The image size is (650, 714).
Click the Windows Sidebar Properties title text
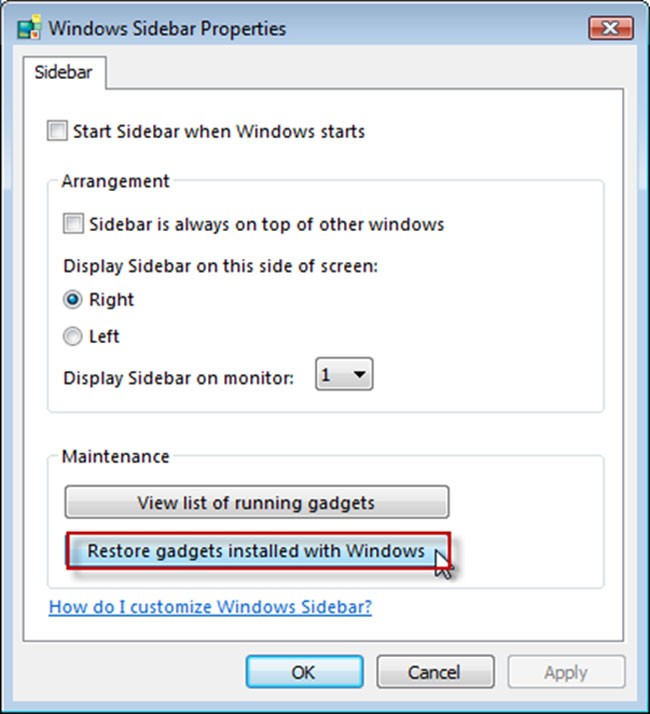coord(169,27)
